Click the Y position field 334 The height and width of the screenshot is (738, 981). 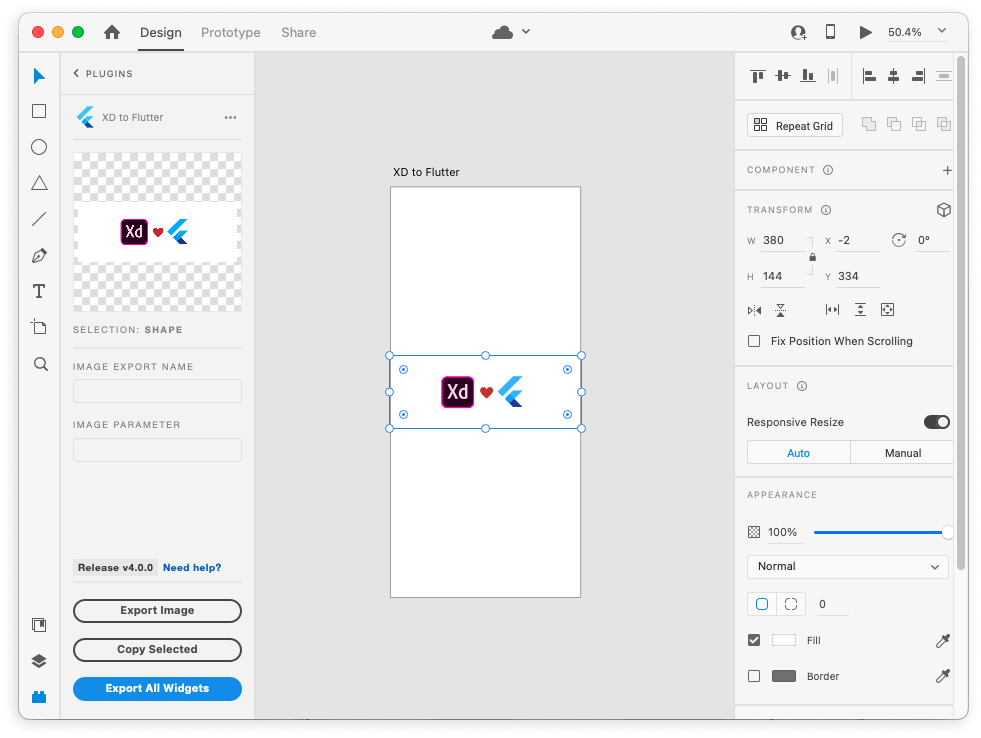(857, 276)
